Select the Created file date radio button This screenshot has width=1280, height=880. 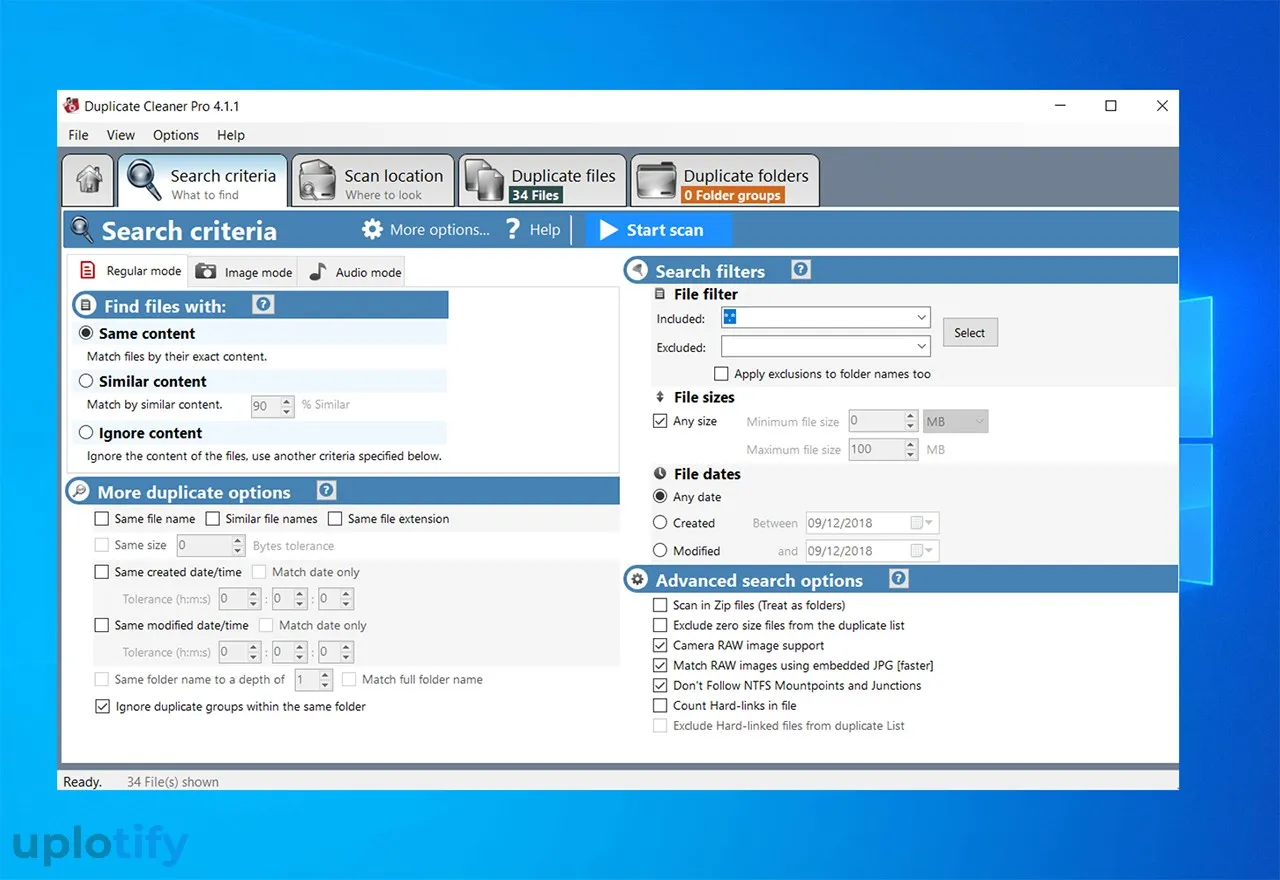(660, 522)
